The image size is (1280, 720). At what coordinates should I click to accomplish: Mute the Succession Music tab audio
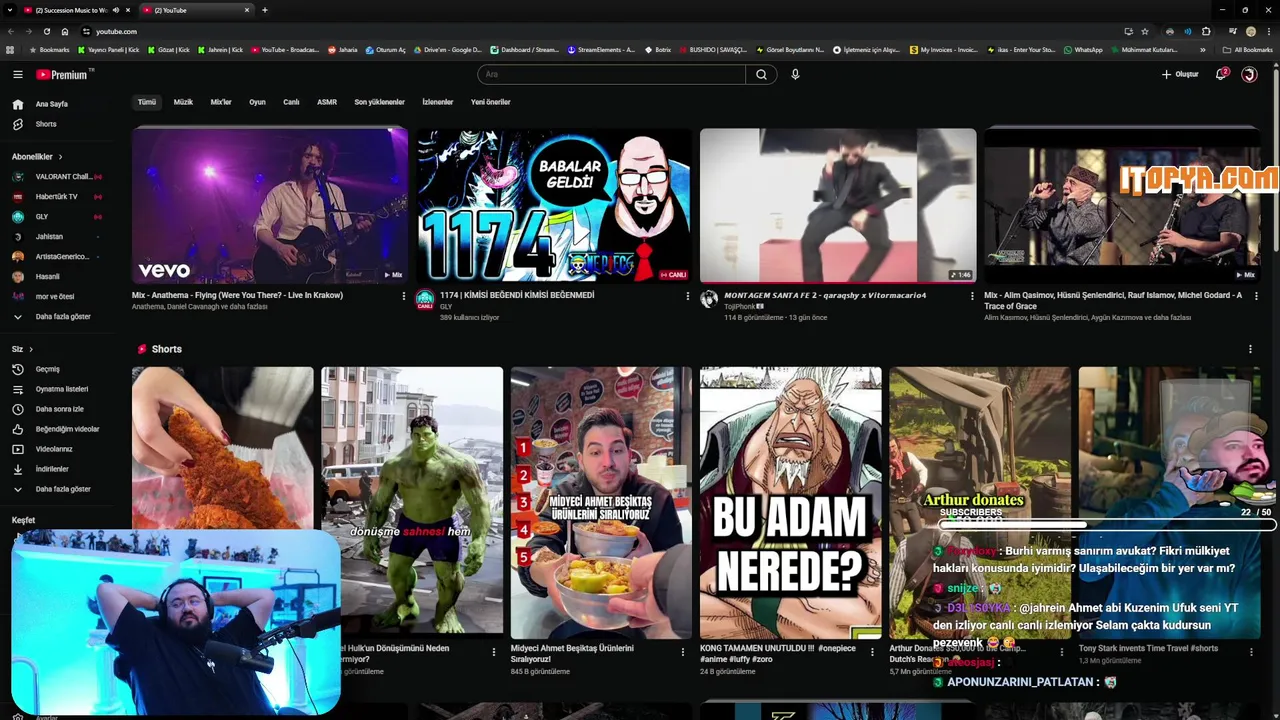click(115, 10)
